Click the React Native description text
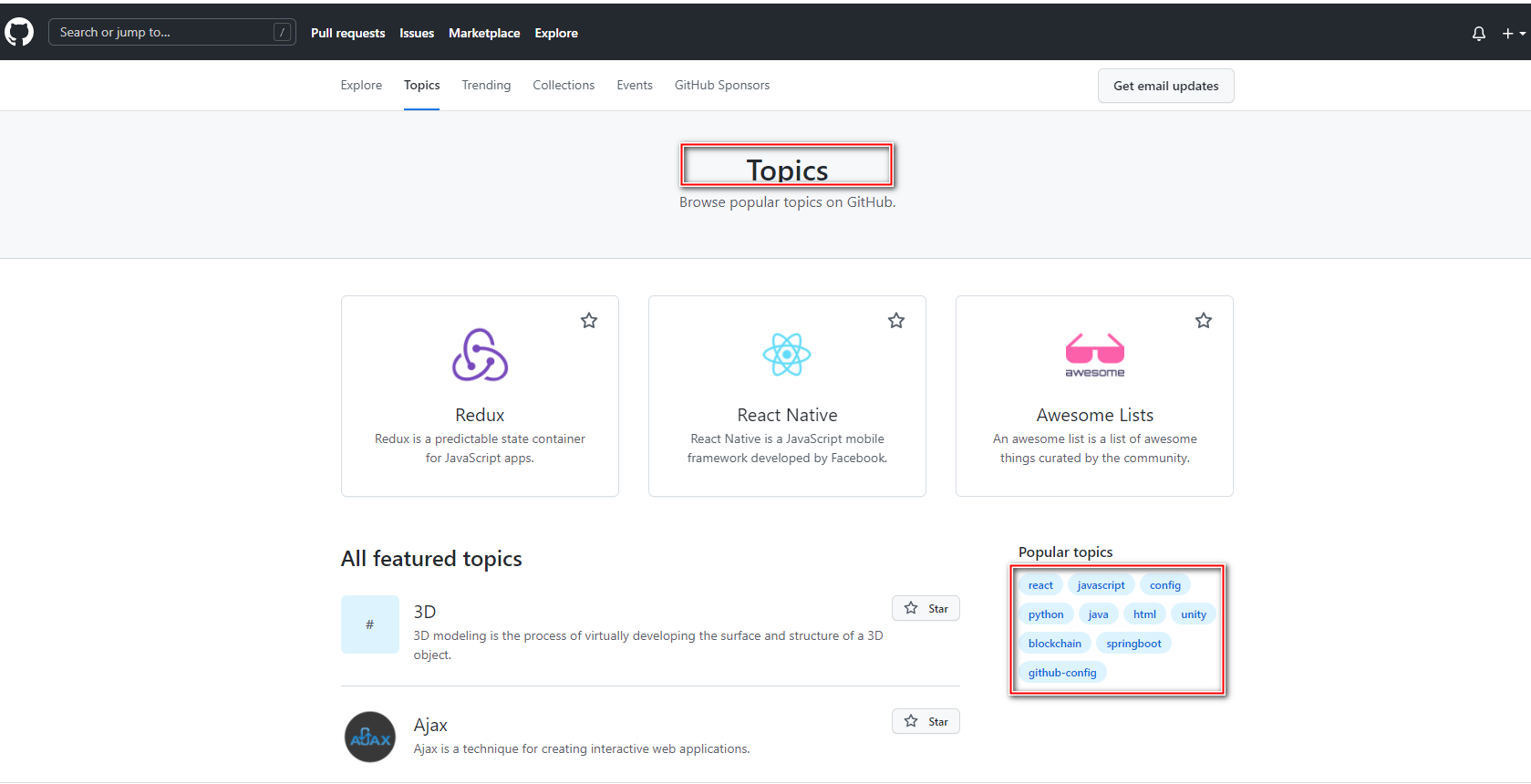The height and width of the screenshot is (784, 1531). [x=787, y=449]
